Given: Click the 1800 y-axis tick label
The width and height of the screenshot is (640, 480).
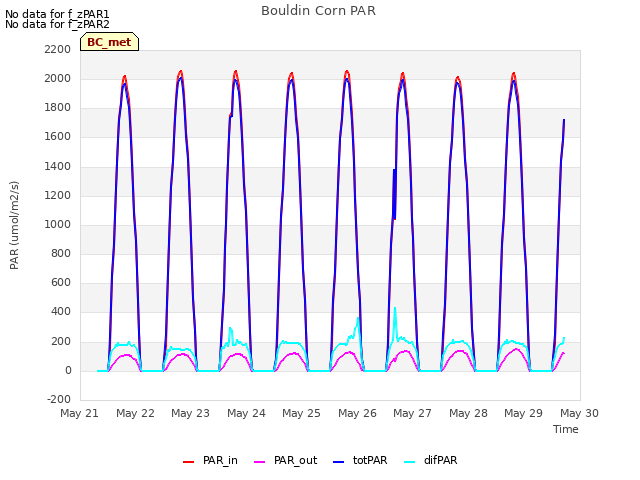Looking at the screenshot, I should tap(58, 108).
